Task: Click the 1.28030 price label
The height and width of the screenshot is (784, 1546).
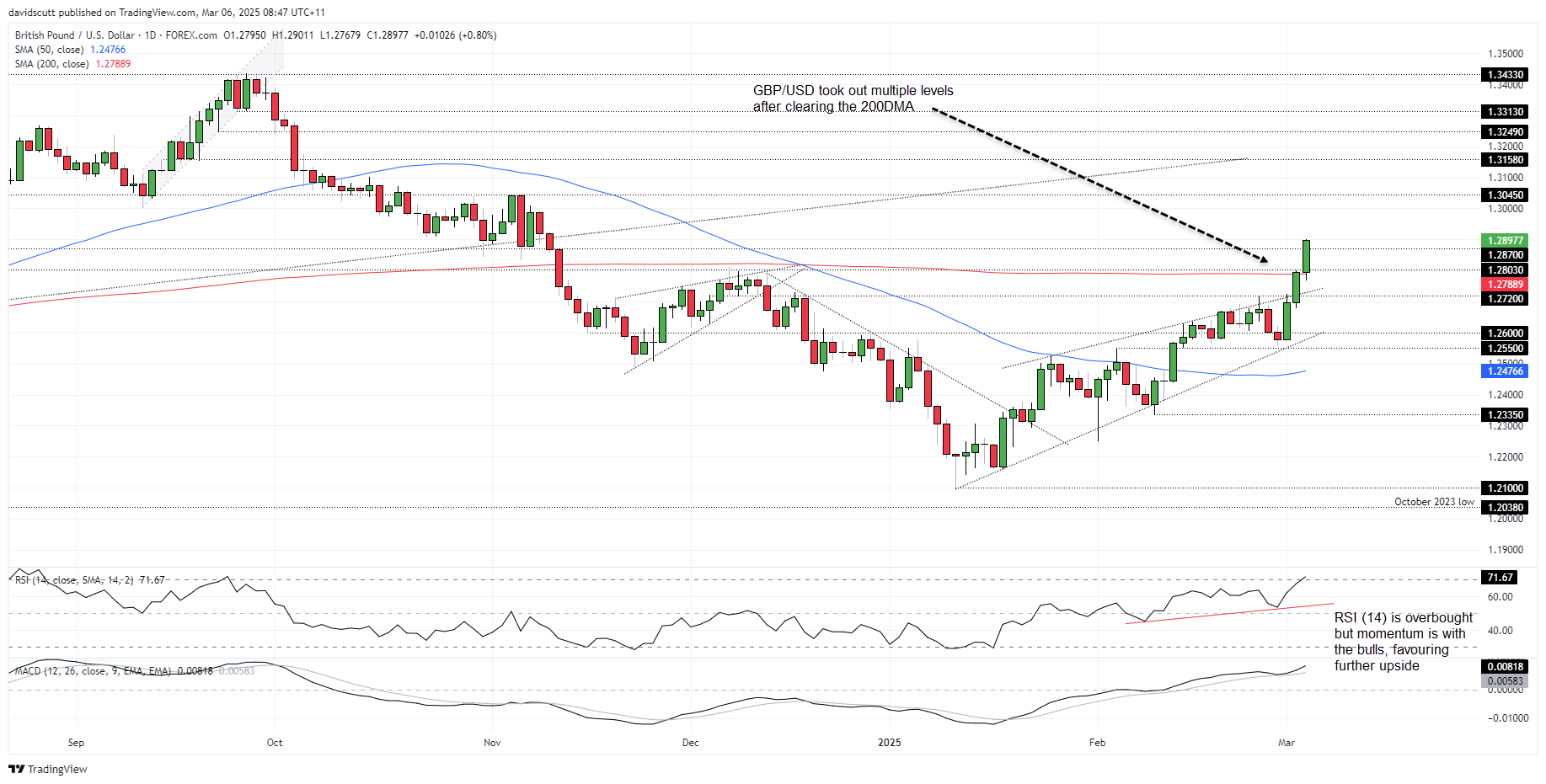Action: 1506,270
